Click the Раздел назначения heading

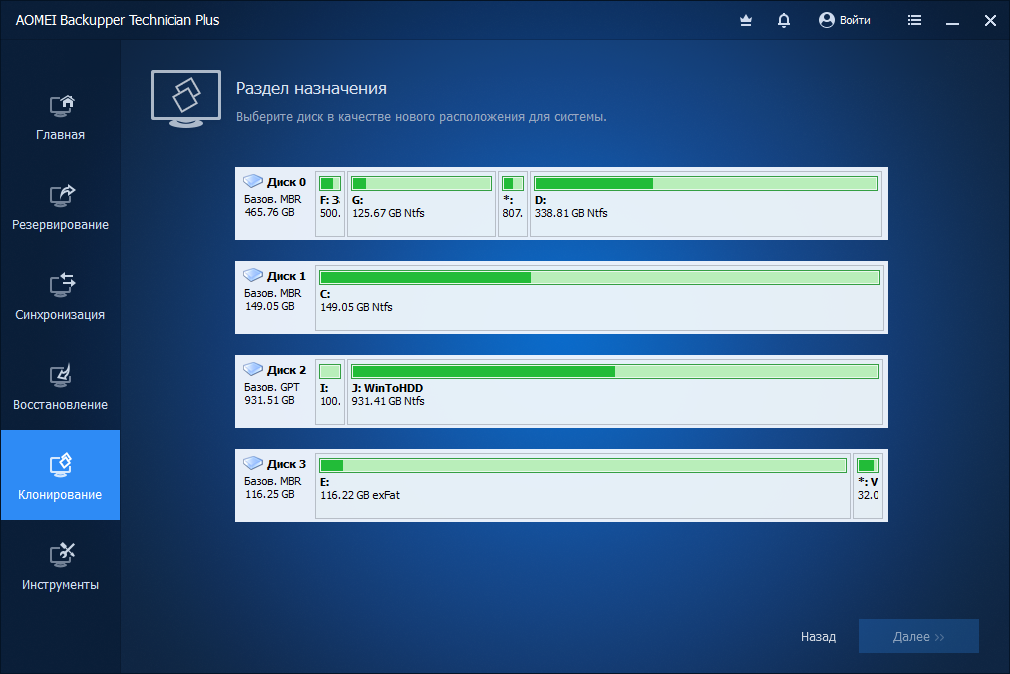pyautogui.click(x=311, y=88)
